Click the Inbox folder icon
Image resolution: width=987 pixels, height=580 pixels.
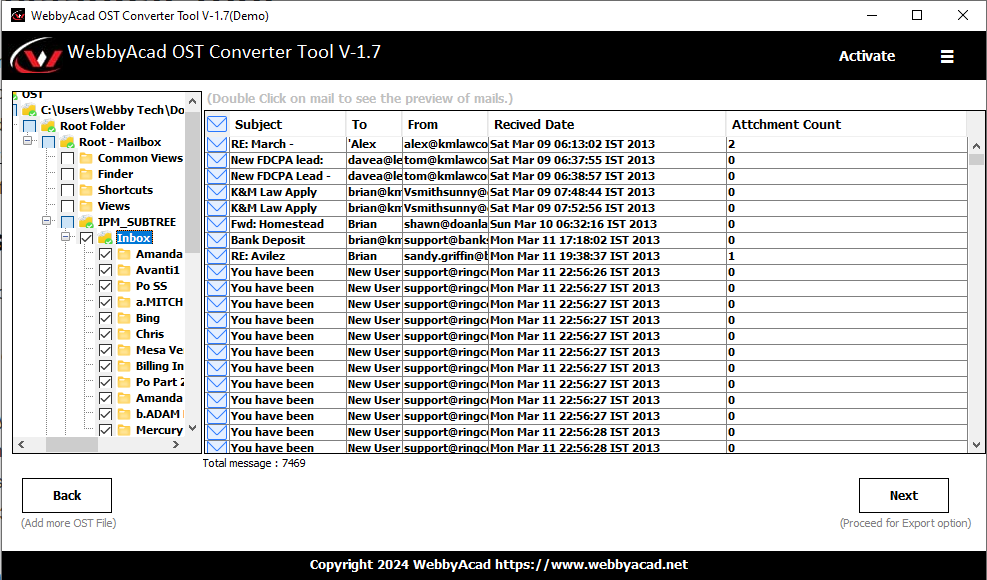tap(106, 238)
